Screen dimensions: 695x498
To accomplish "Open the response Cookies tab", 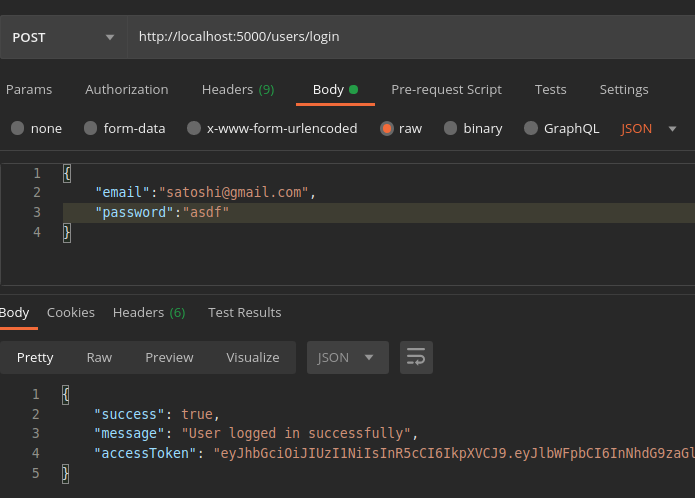I will pyautogui.click(x=71, y=312).
